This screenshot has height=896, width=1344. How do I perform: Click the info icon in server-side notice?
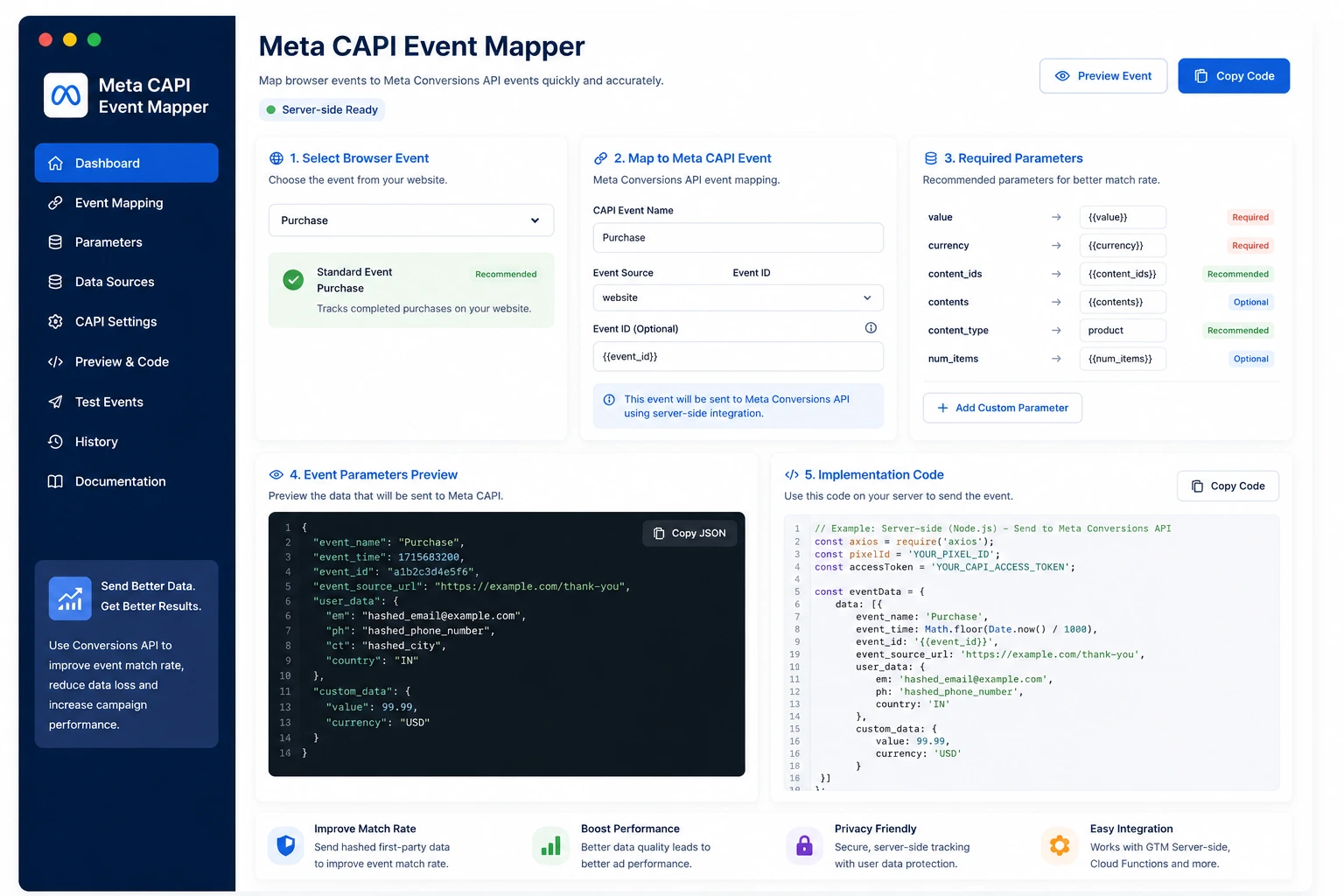[609, 400]
